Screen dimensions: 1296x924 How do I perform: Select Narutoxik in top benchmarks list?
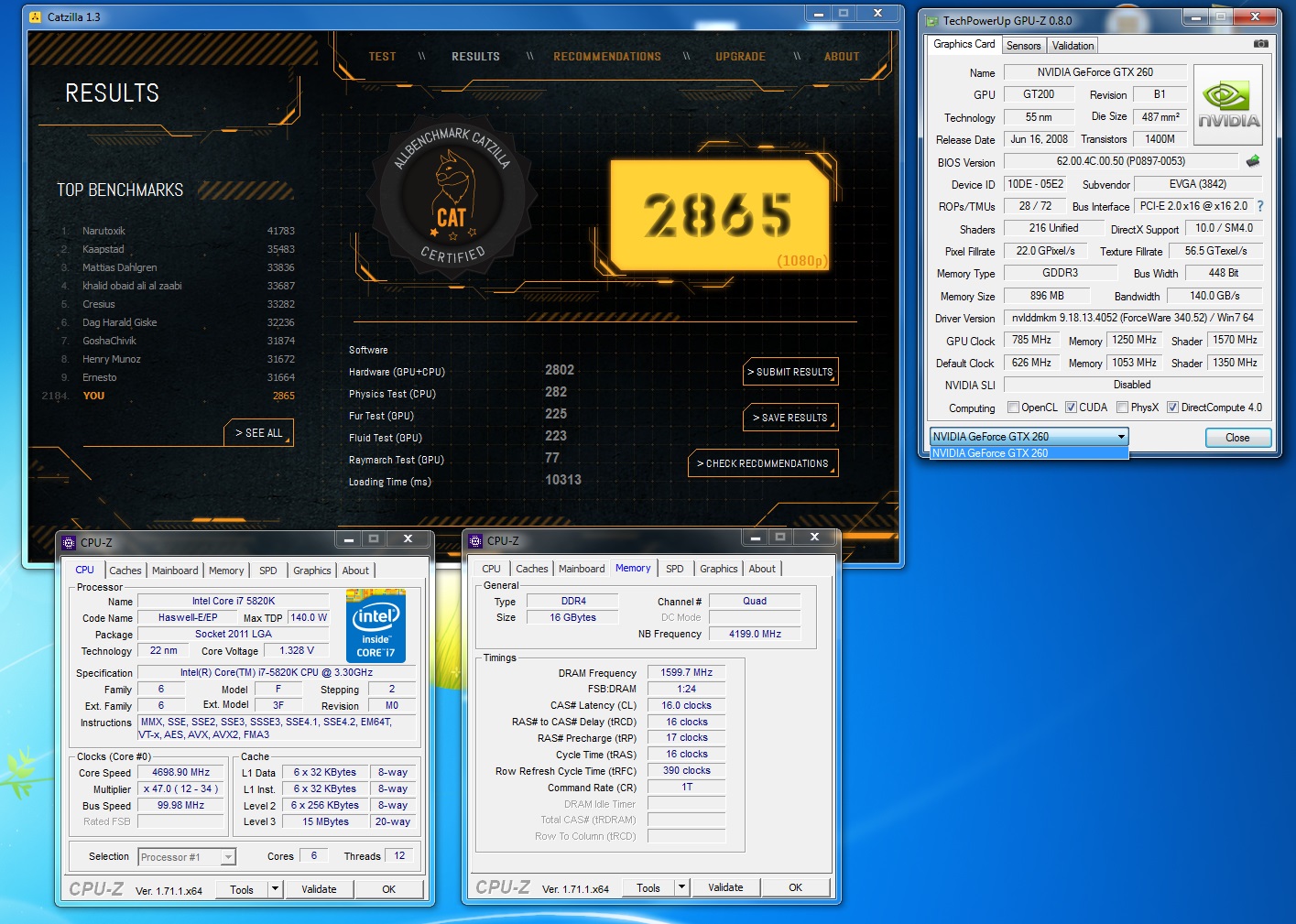(x=178, y=231)
